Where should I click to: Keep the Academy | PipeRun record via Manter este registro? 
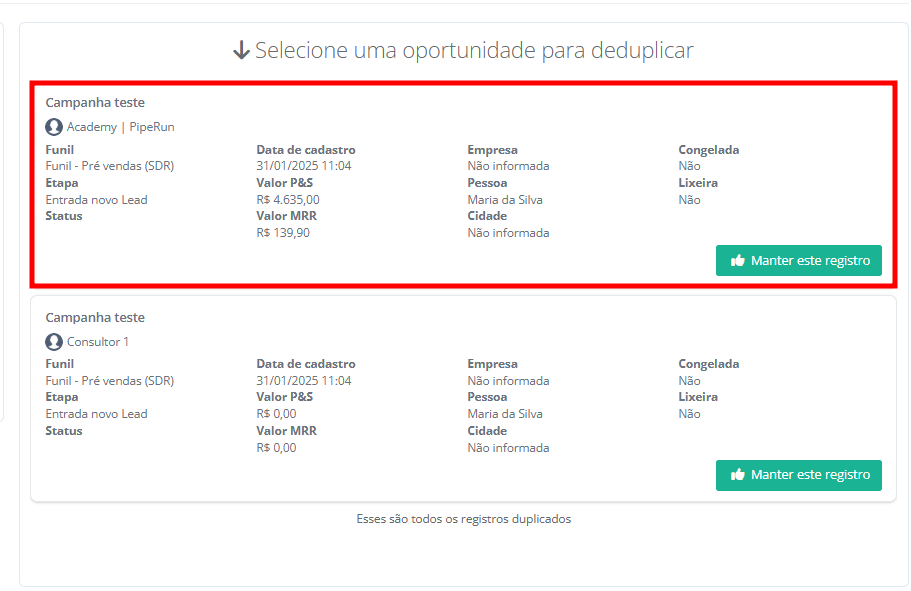[x=798, y=260]
